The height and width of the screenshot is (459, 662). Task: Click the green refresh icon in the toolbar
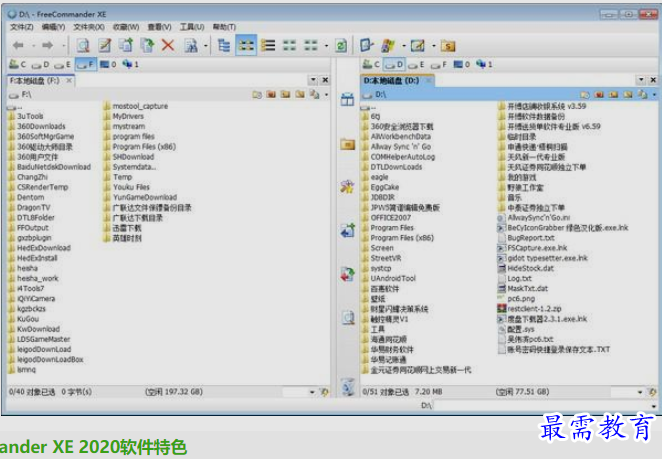click(341, 46)
